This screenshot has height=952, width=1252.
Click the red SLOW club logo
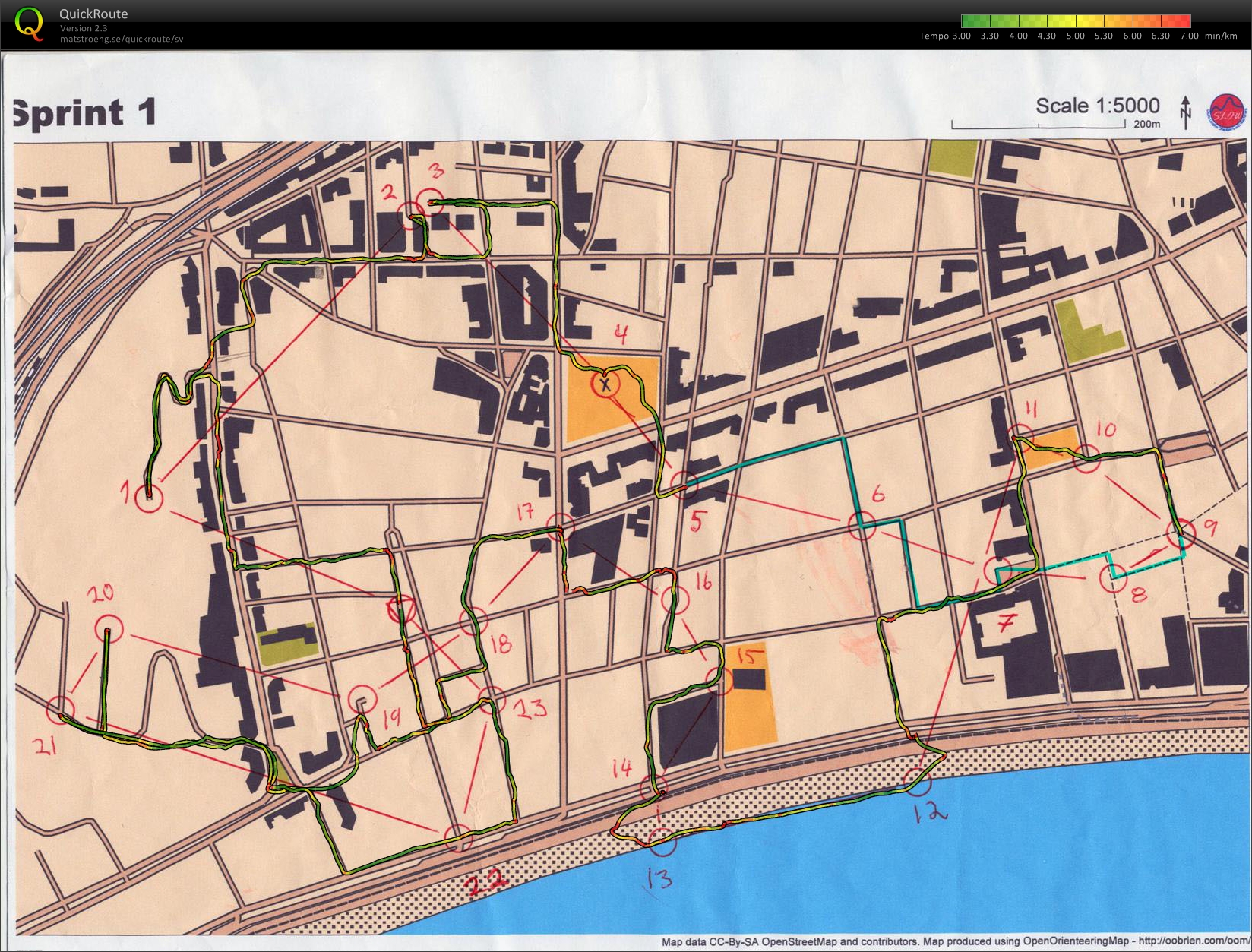pos(1228,114)
